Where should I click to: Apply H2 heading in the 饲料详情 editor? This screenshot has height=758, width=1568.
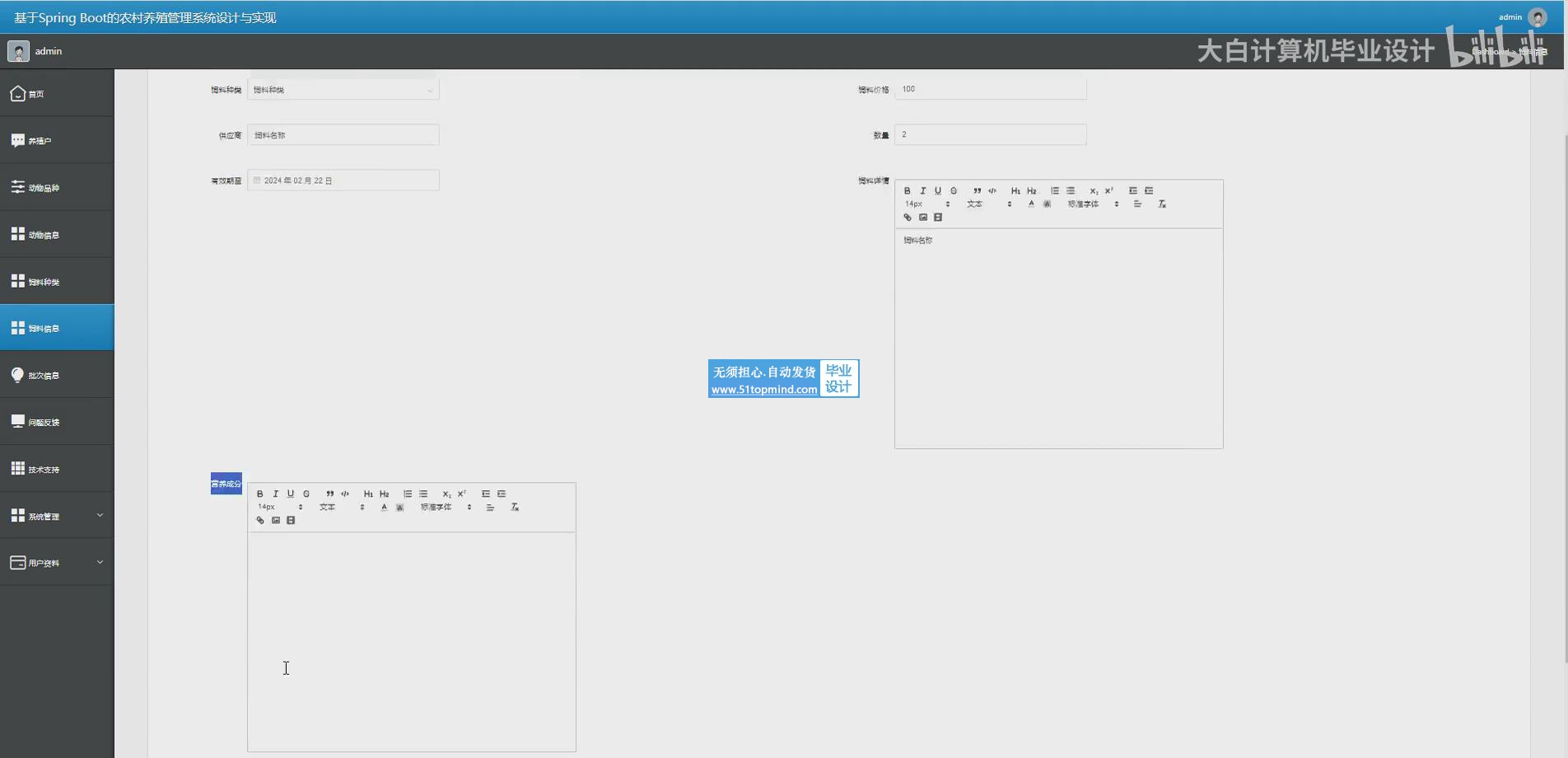[1032, 191]
